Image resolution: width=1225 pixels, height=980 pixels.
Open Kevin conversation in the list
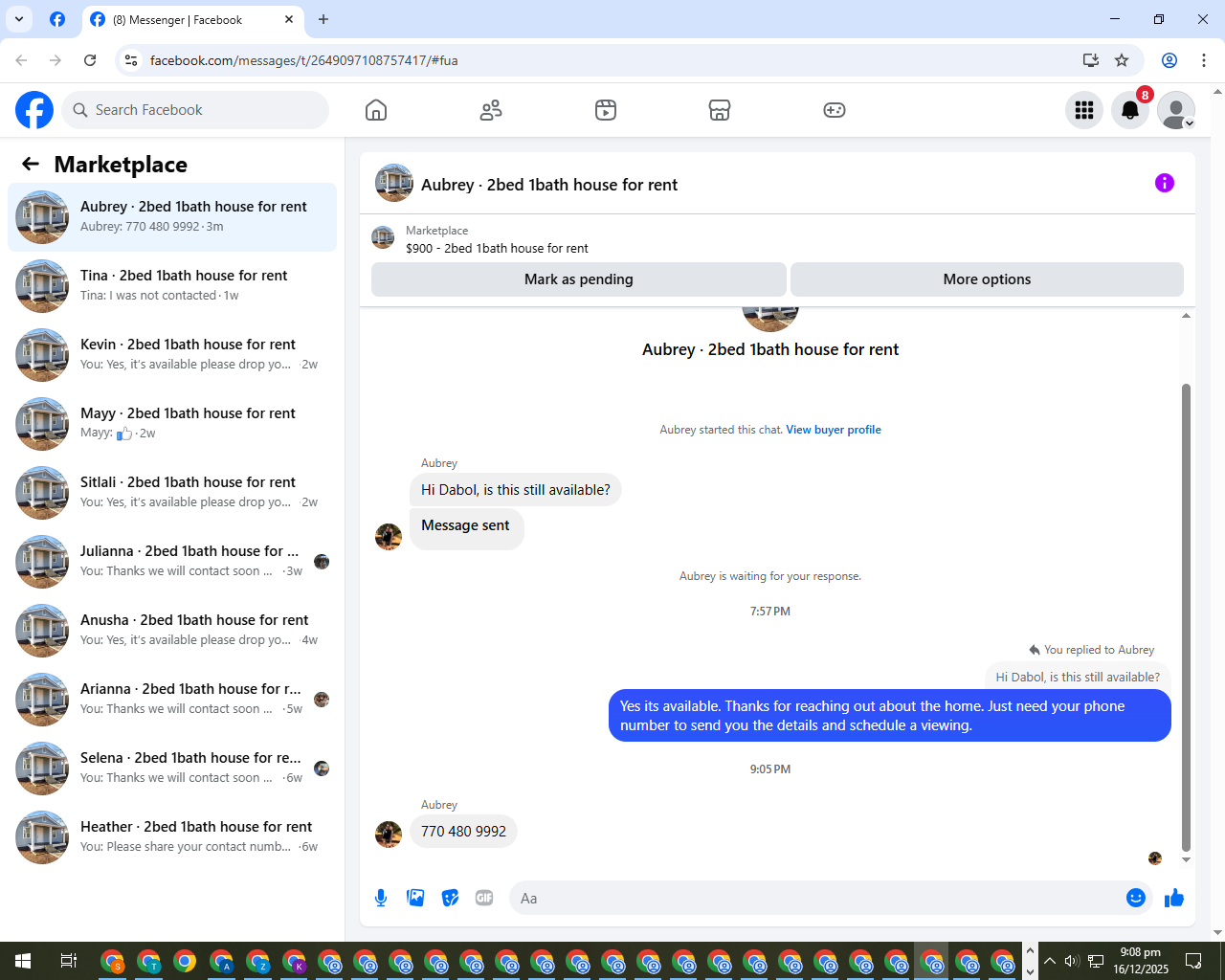pos(172,355)
